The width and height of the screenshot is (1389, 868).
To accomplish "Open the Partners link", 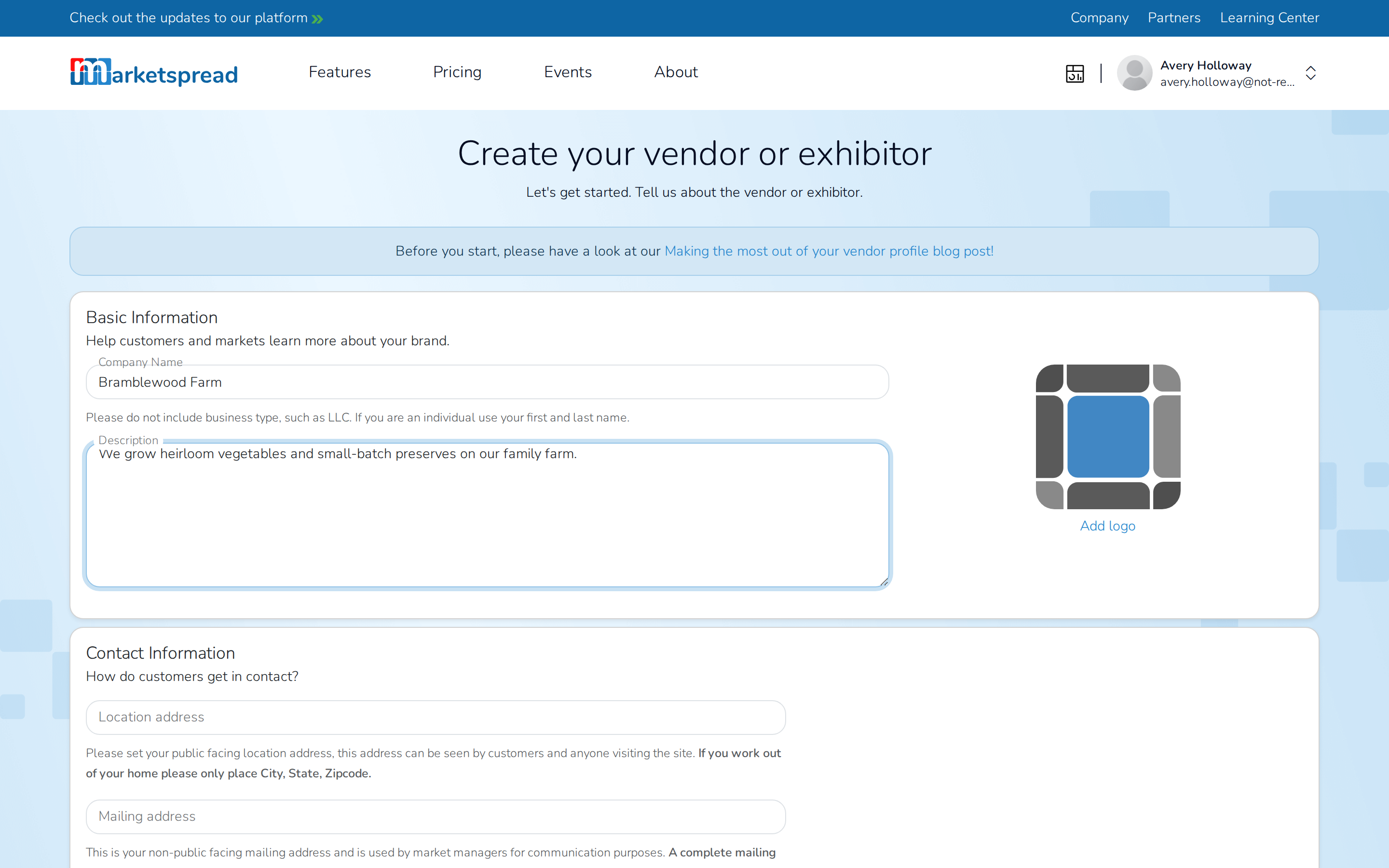I will pyautogui.click(x=1174, y=18).
